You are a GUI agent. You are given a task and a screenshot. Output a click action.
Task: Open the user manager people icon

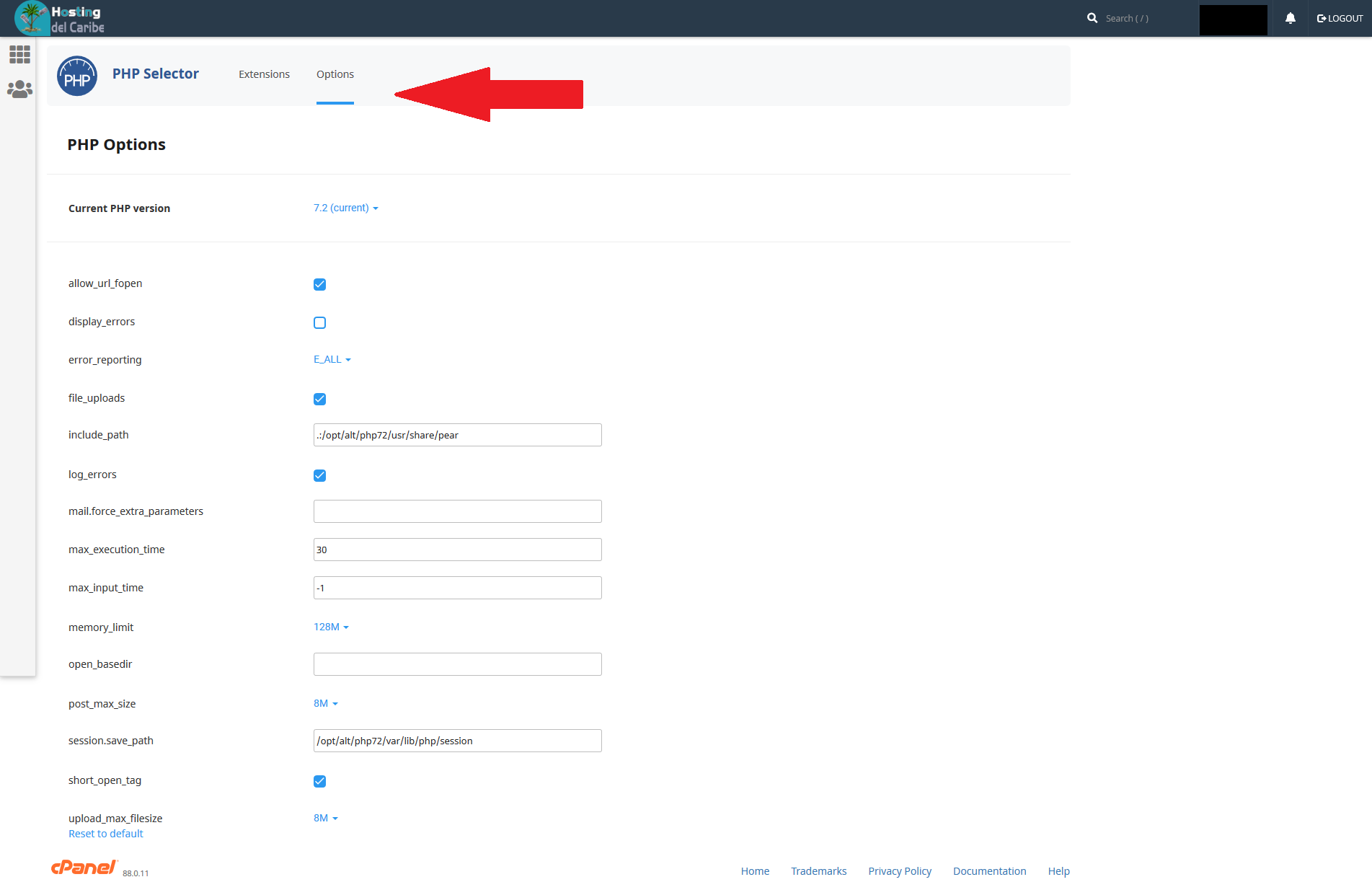pyautogui.click(x=19, y=89)
